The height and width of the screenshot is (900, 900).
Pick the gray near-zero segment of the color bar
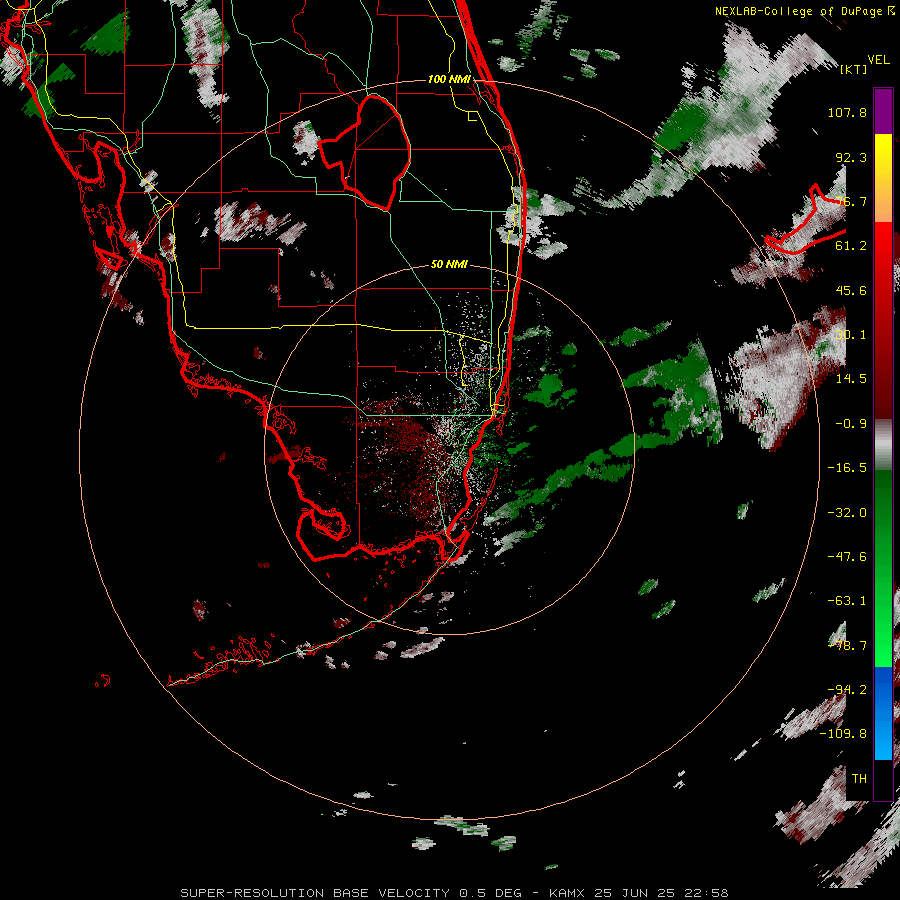tap(883, 445)
